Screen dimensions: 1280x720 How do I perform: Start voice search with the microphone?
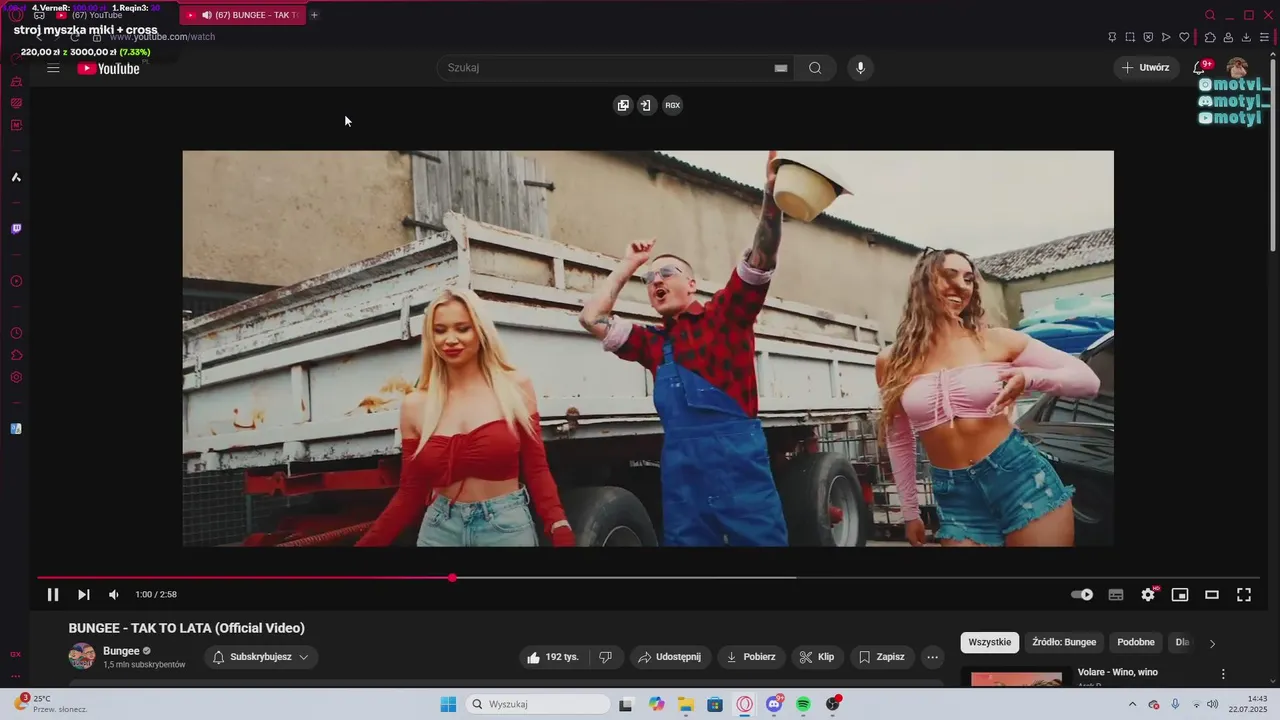point(860,68)
